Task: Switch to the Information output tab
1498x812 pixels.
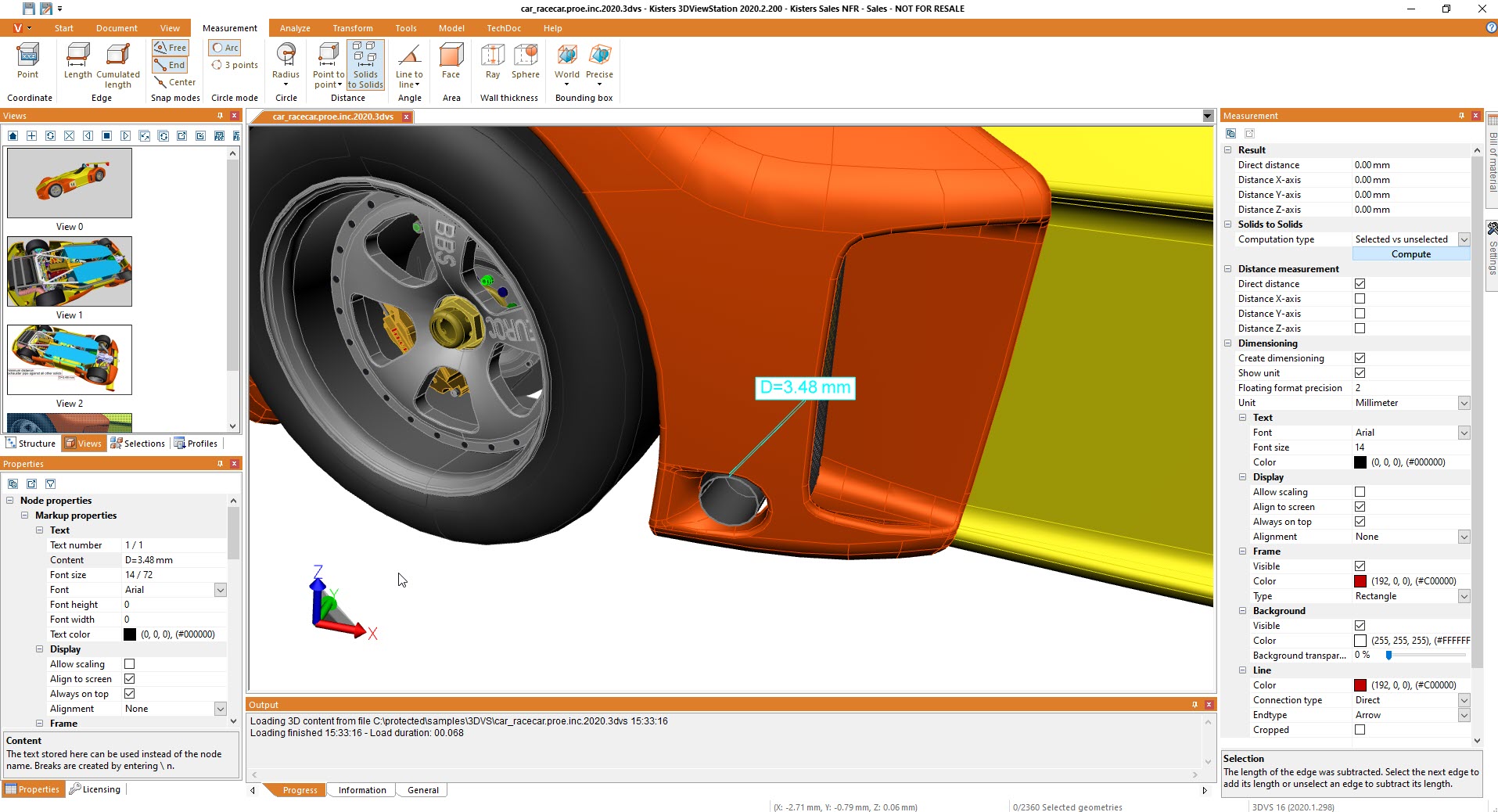Action: tap(362, 790)
